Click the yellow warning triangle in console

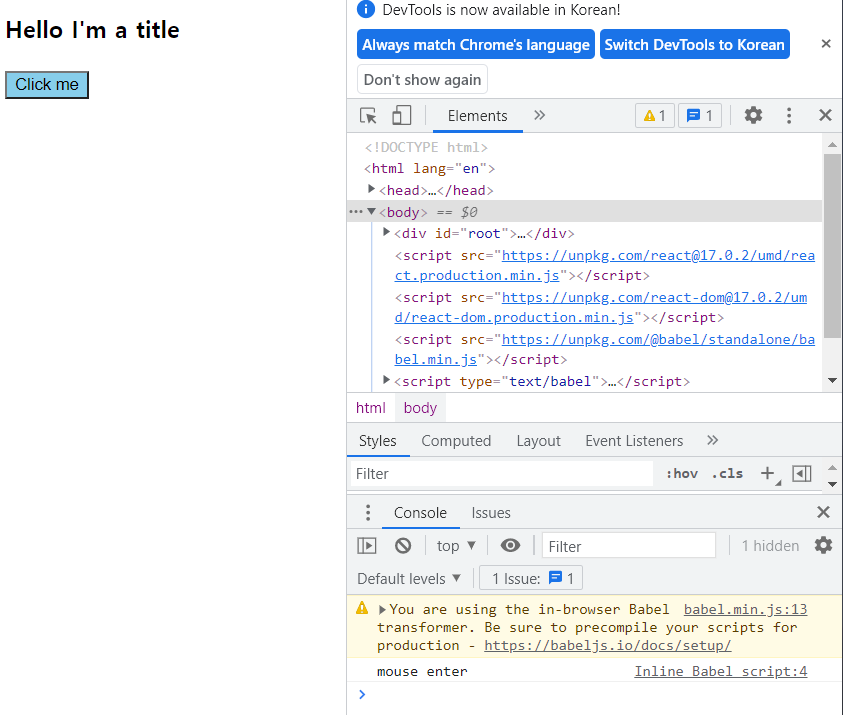[x=362, y=608]
